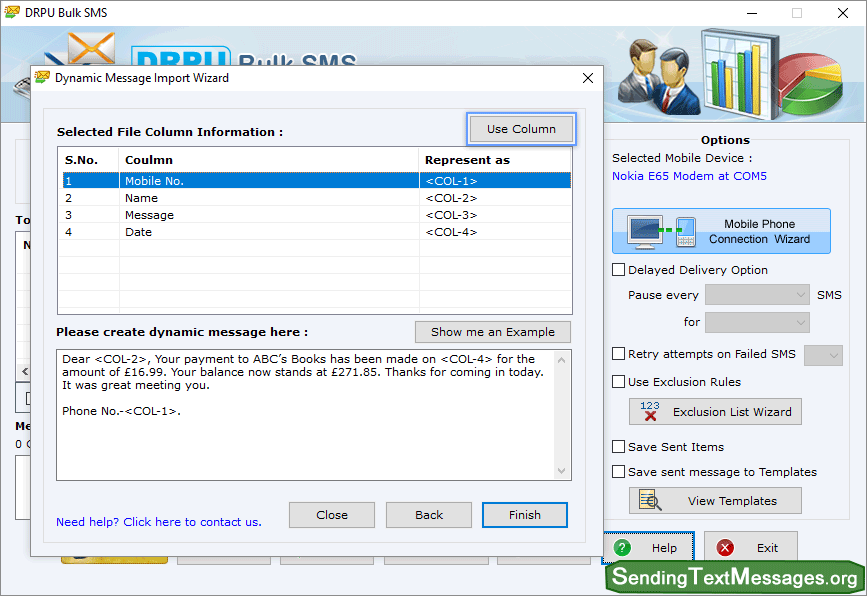The image size is (867, 596).
Task: Open the Mobile Phone Connection Wizard
Action: (721, 231)
